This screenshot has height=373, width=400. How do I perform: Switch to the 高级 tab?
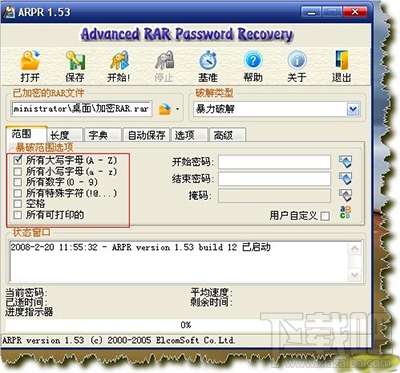(x=227, y=135)
